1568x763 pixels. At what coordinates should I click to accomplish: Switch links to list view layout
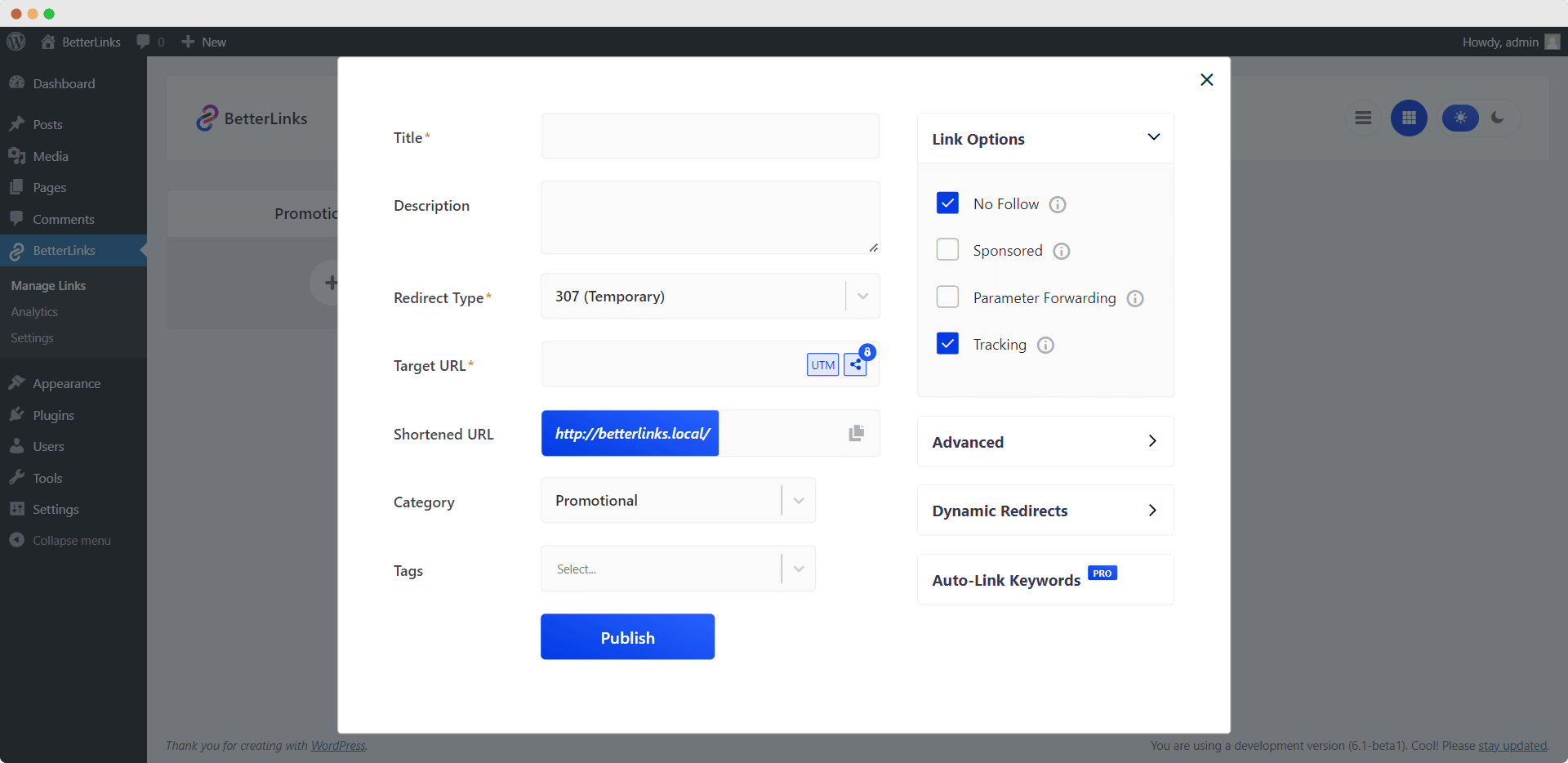click(1362, 118)
